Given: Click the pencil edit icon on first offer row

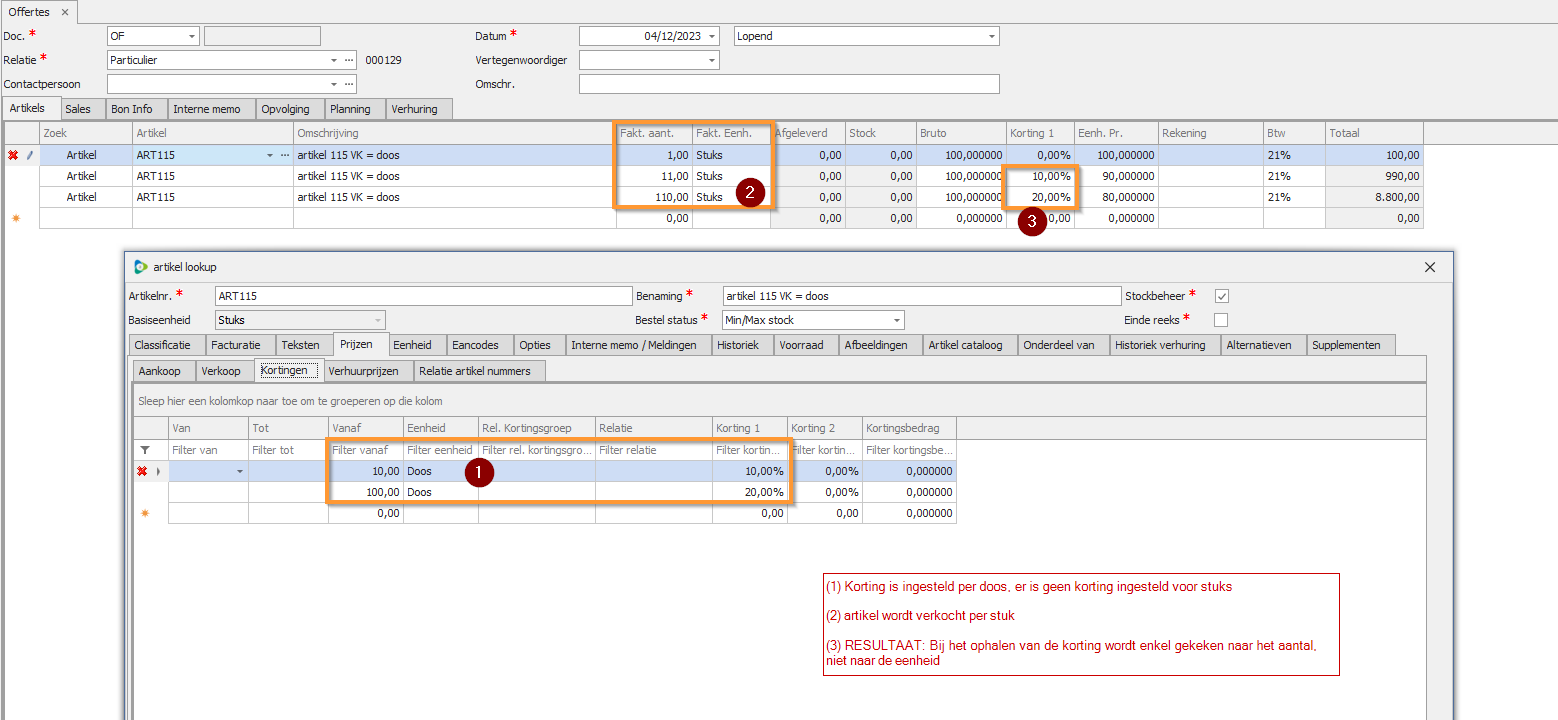Looking at the screenshot, I should click(29, 155).
